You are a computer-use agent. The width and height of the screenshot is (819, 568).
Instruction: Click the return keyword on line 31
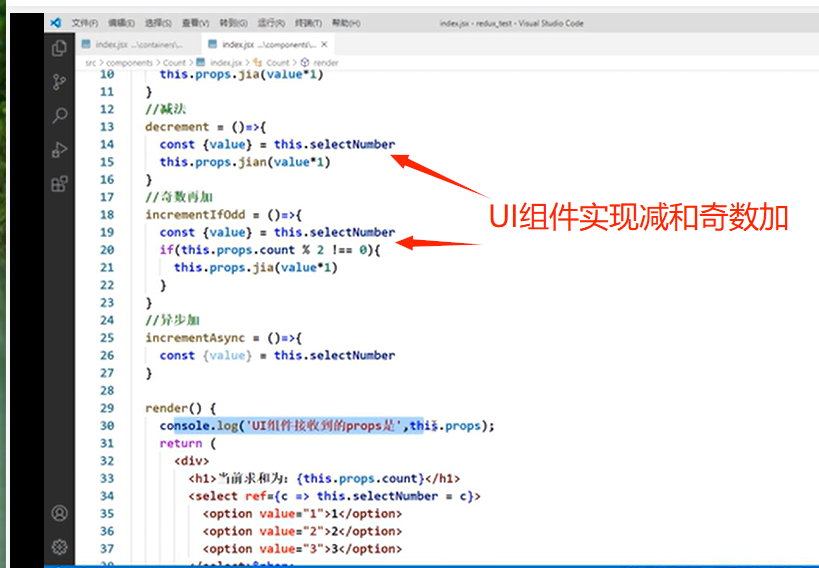point(181,443)
